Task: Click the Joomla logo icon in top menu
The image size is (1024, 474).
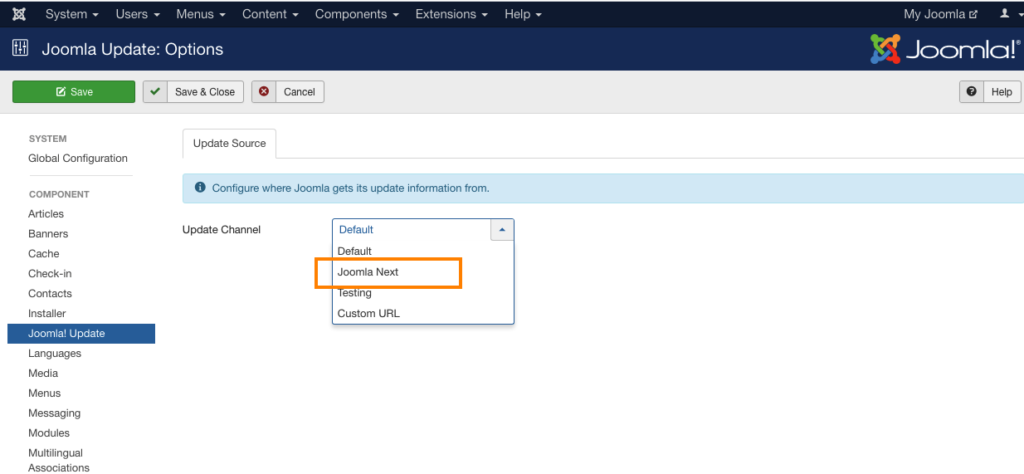Action: (20, 14)
